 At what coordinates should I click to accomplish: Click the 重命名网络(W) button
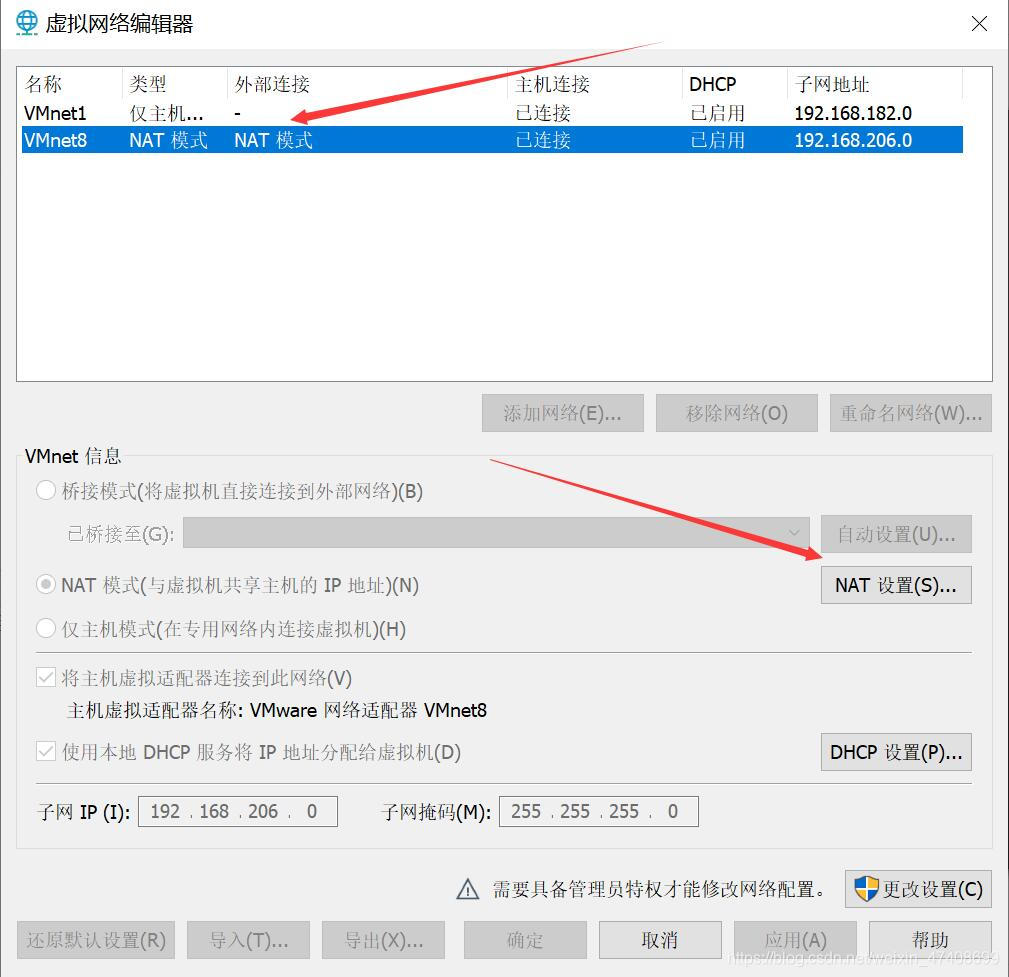click(910, 413)
